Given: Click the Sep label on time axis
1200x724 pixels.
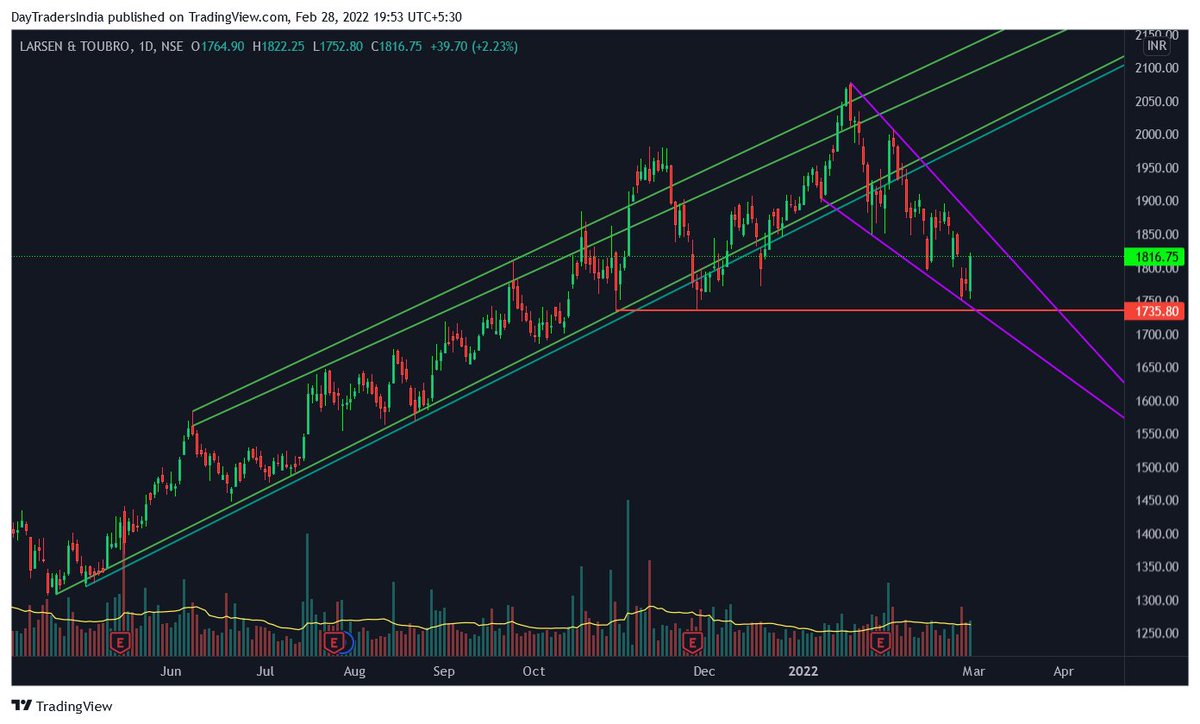Looking at the screenshot, I should point(445,672).
